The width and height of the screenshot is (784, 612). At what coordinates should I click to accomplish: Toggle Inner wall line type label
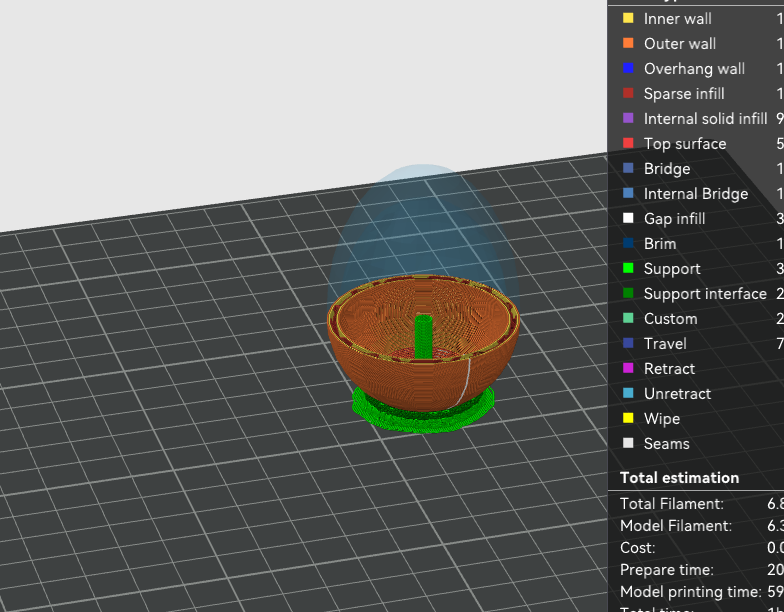click(678, 19)
